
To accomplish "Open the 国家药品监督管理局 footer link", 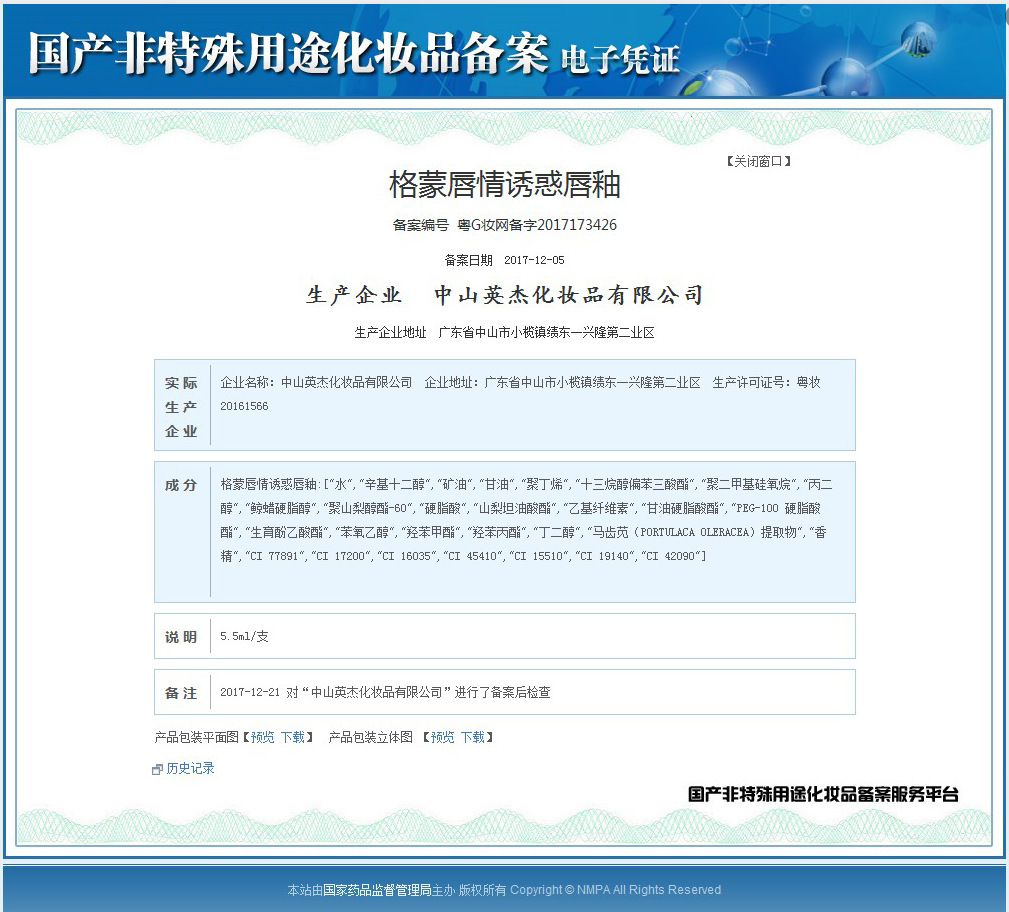I will pos(376,889).
